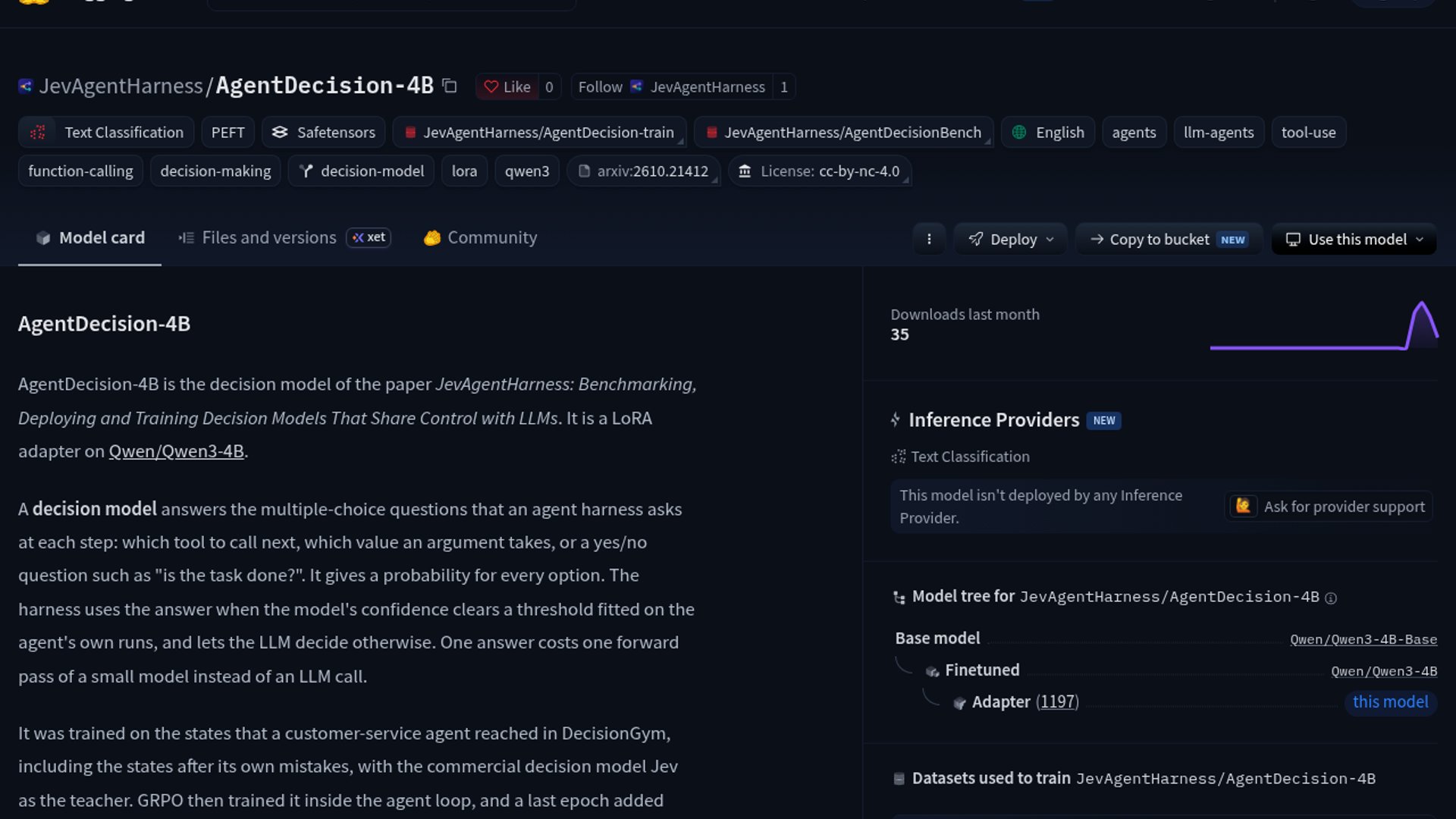Image resolution: width=1456 pixels, height=819 pixels.
Task: Select the Safetensors tag
Action: 323,132
